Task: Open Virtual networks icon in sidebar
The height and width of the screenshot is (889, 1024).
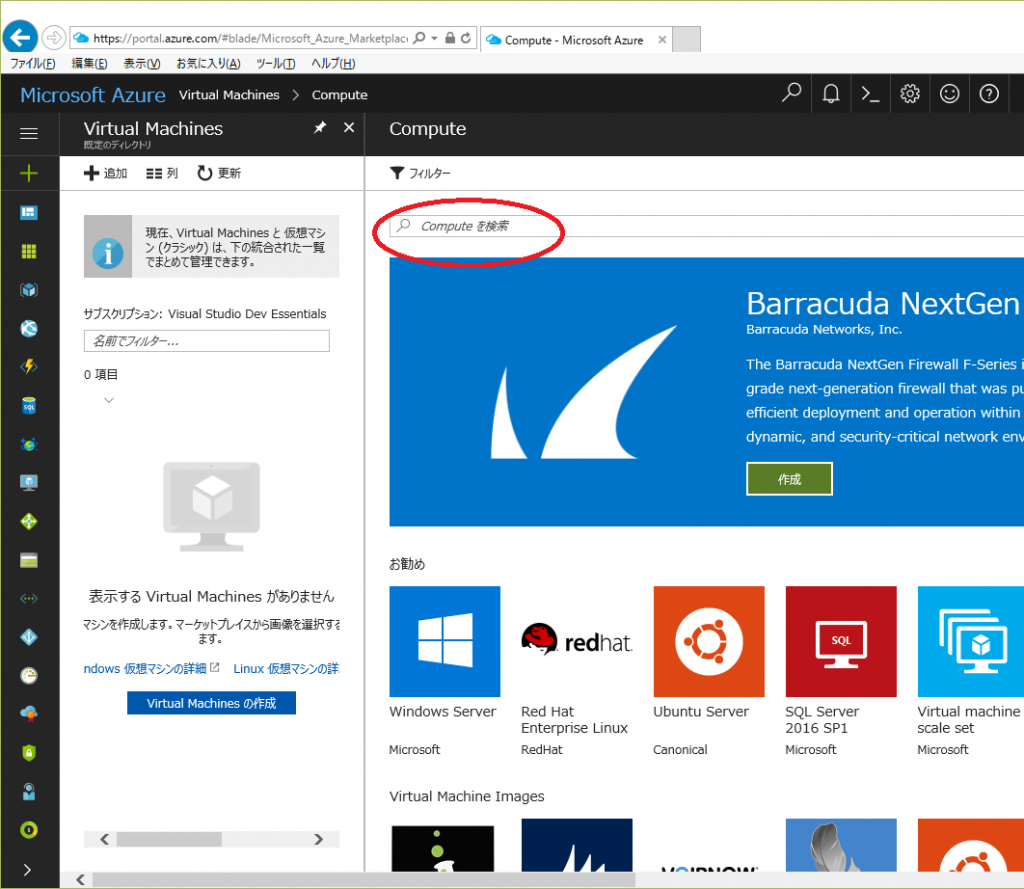Action: (x=29, y=598)
